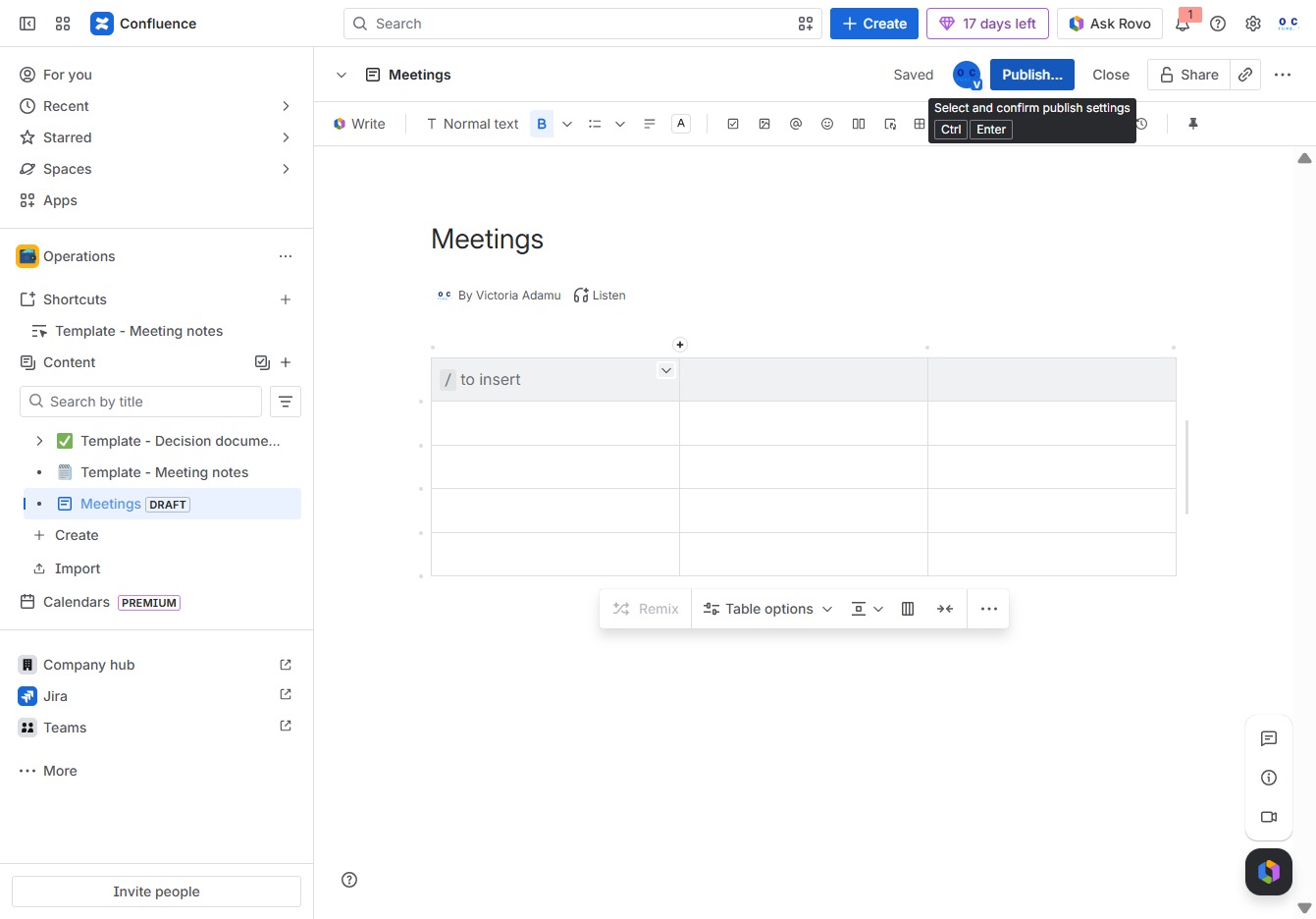Open the Operations space more options

click(x=286, y=256)
